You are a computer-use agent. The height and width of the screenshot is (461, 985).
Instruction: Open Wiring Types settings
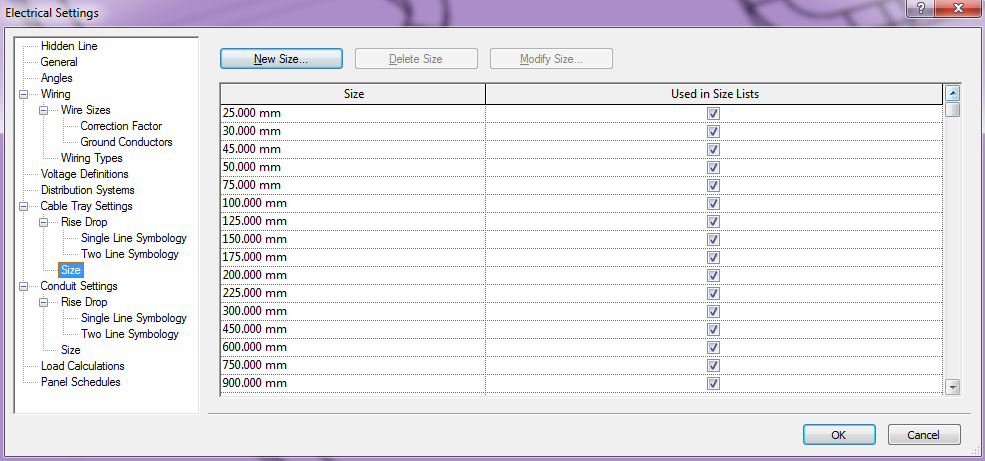[92, 158]
